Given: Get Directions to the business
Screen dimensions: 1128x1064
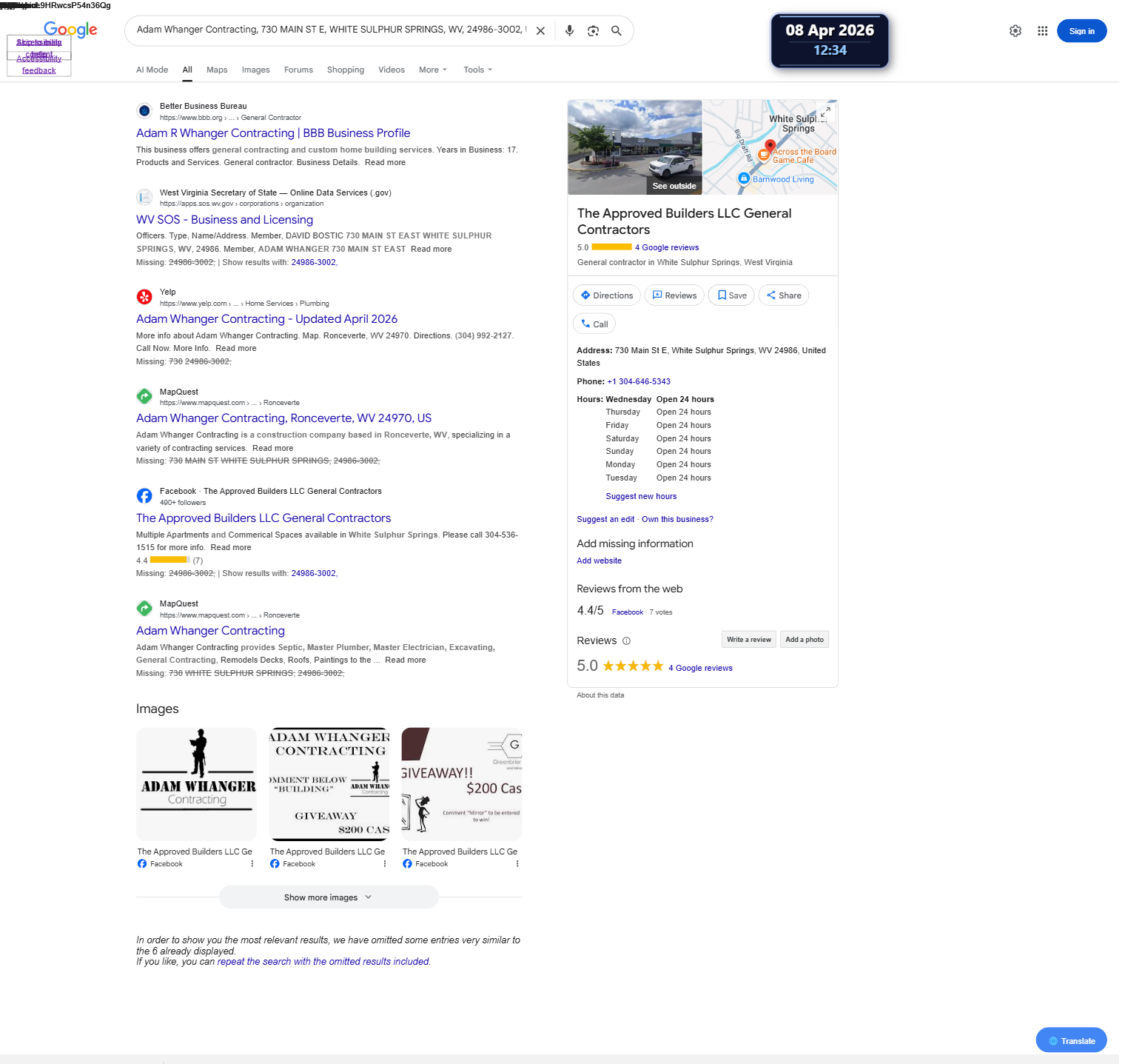Looking at the screenshot, I should pyautogui.click(x=607, y=295).
